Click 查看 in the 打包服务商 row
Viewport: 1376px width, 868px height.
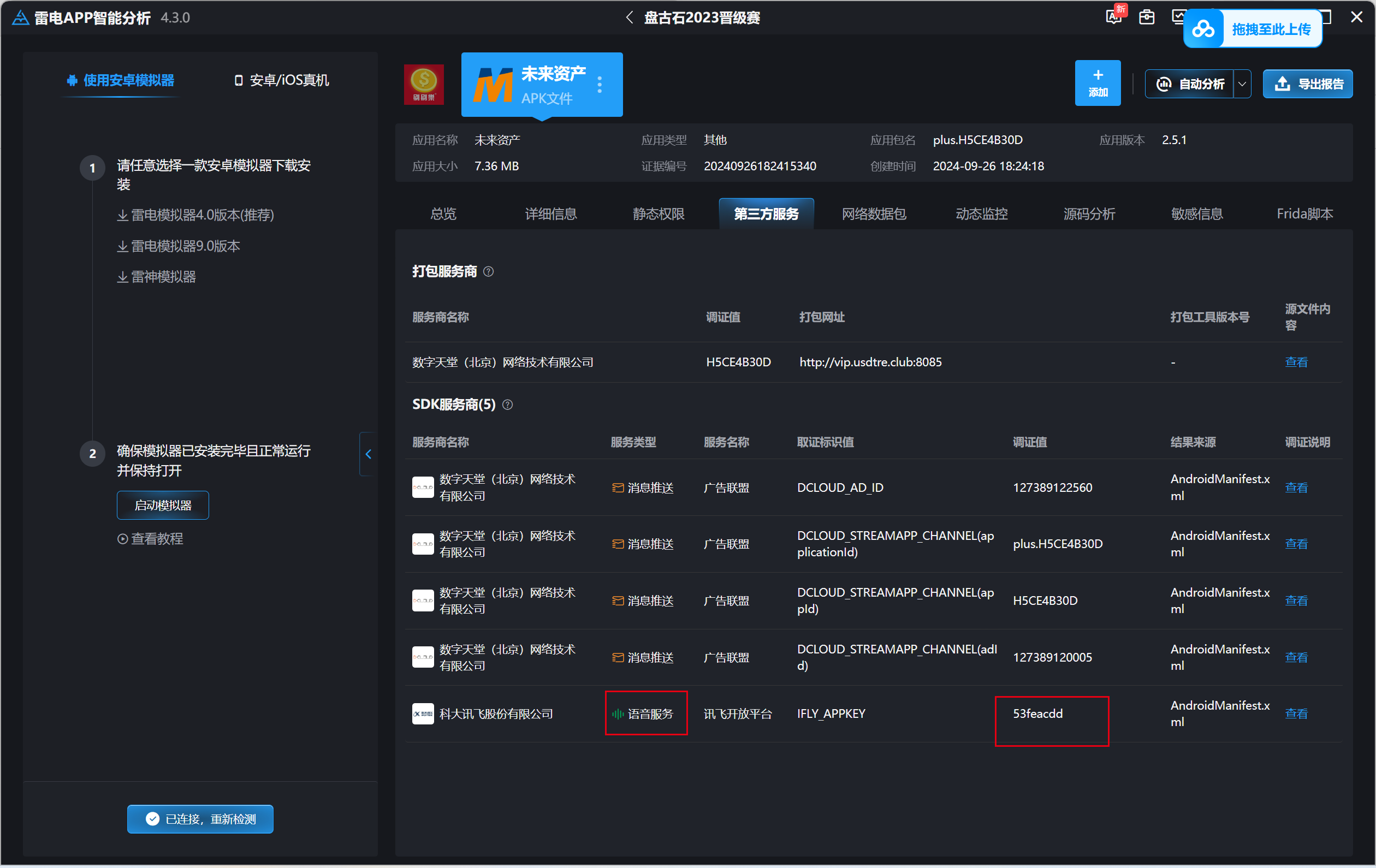point(1295,362)
